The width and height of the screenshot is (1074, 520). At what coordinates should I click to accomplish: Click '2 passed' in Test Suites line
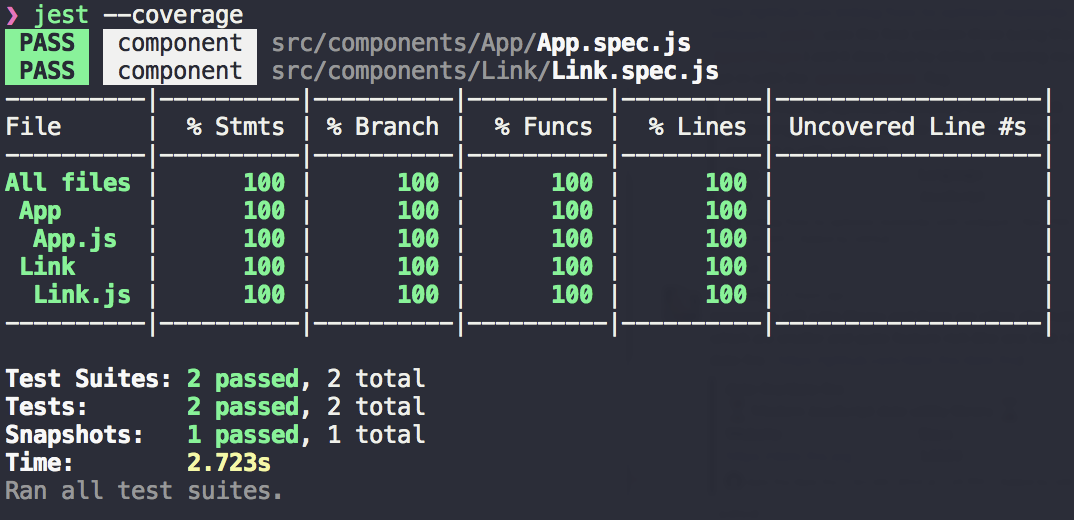coord(243,379)
